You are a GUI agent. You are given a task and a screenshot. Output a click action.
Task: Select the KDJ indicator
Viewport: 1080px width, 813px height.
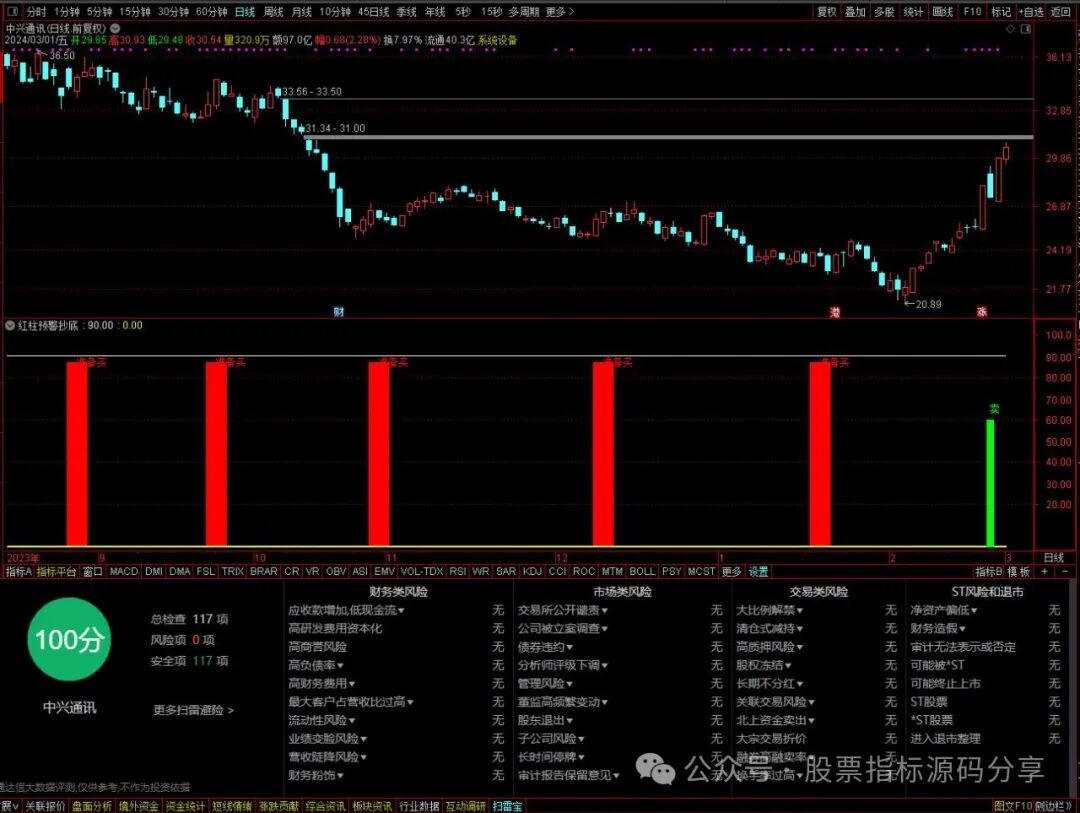pos(532,571)
